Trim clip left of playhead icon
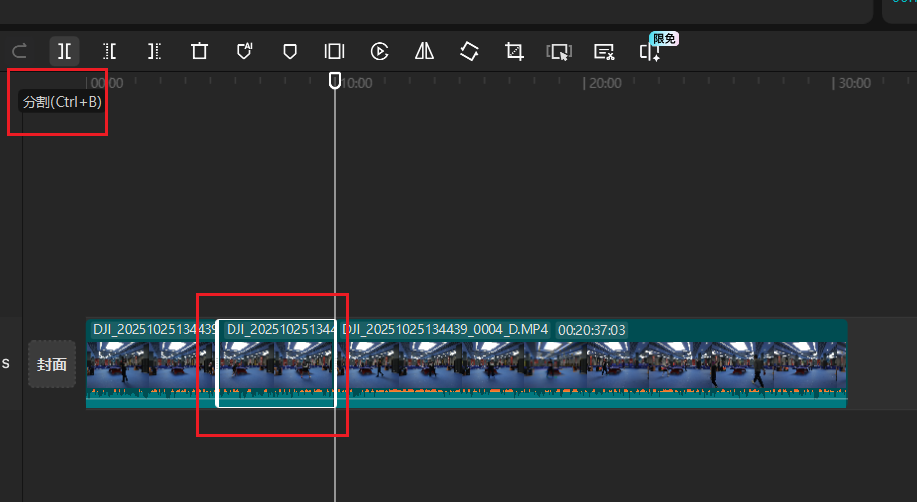 109,51
